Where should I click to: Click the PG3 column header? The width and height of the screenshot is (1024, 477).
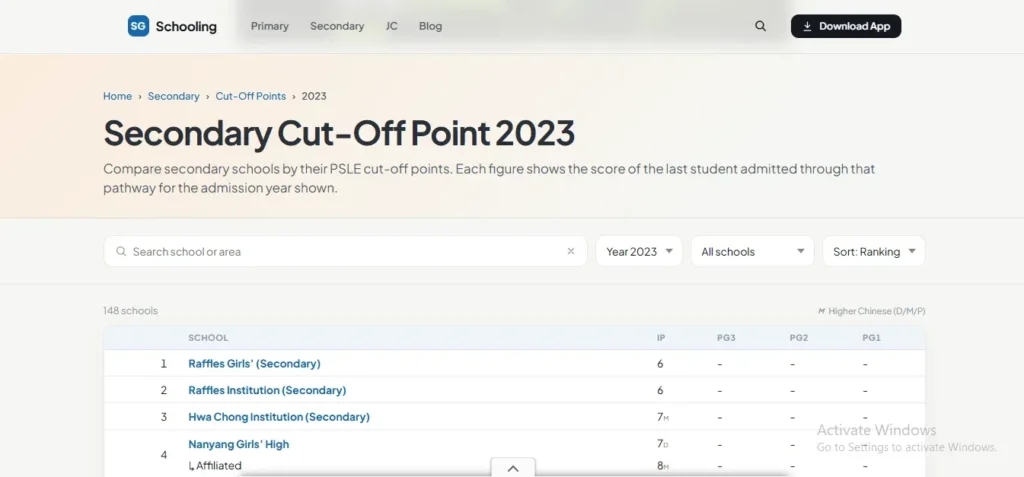pos(726,338)
